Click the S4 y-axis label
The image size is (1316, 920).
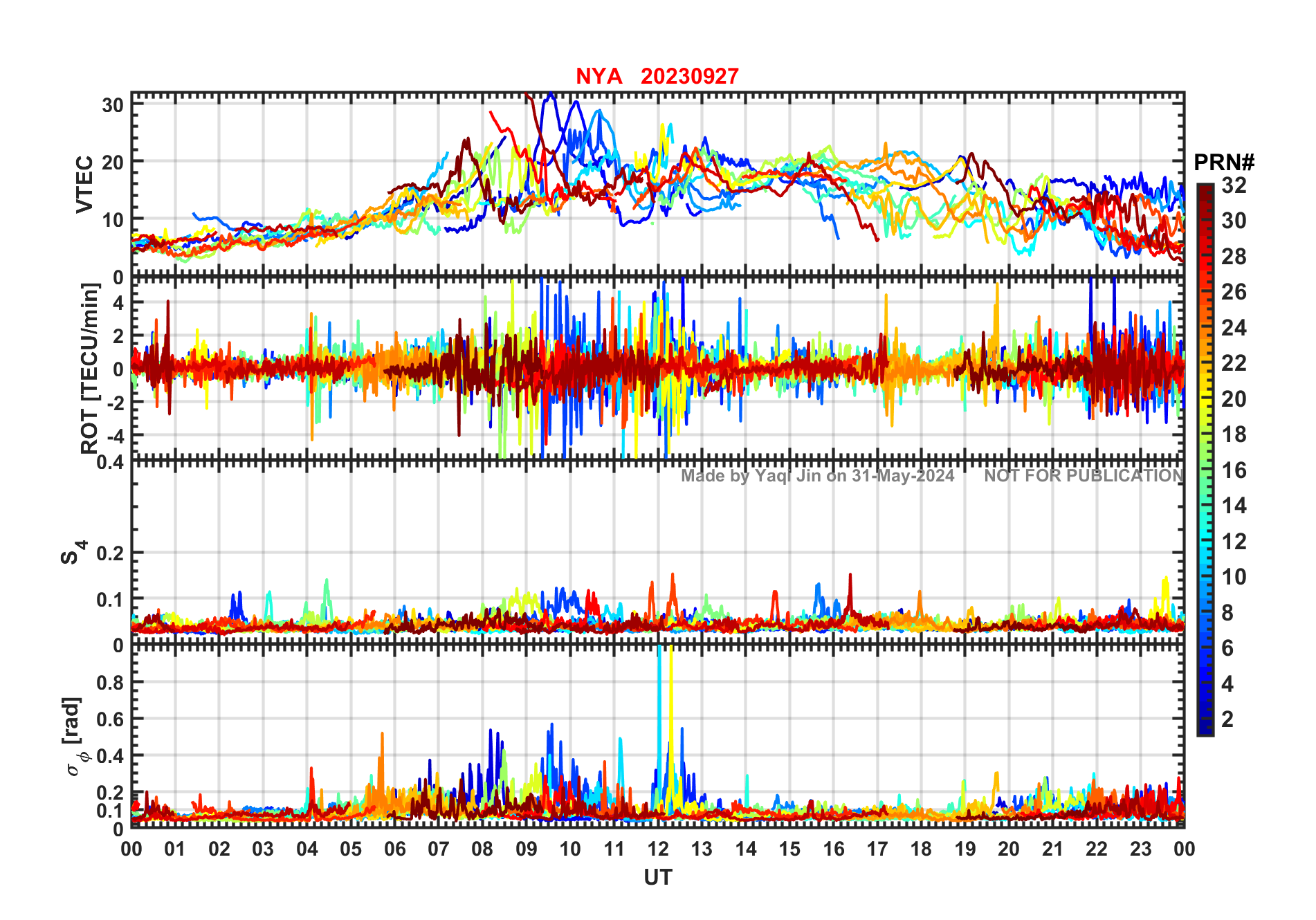(74, 553)
